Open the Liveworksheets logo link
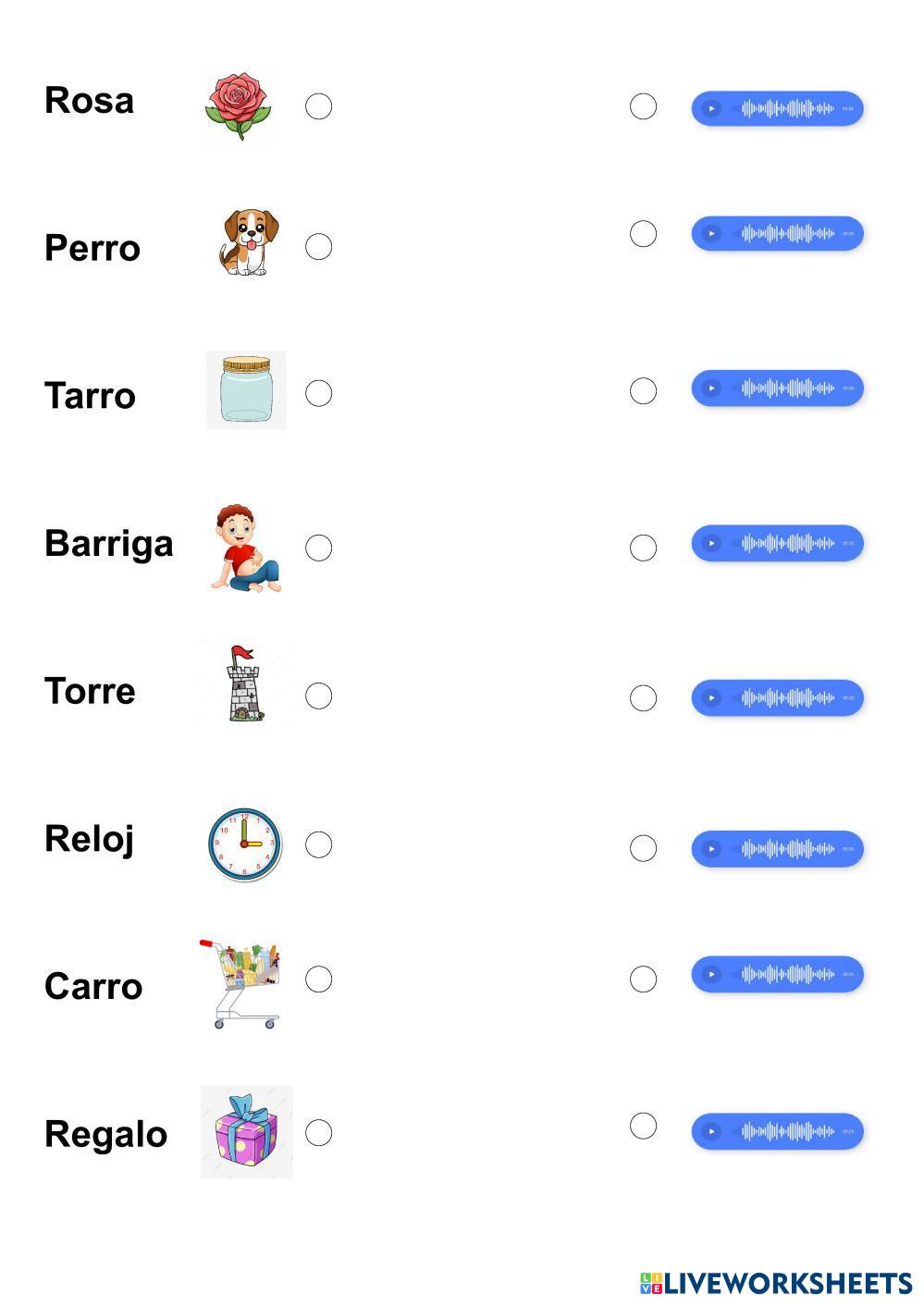Viewport: 924px width, 1306px height. [775, 1283]
